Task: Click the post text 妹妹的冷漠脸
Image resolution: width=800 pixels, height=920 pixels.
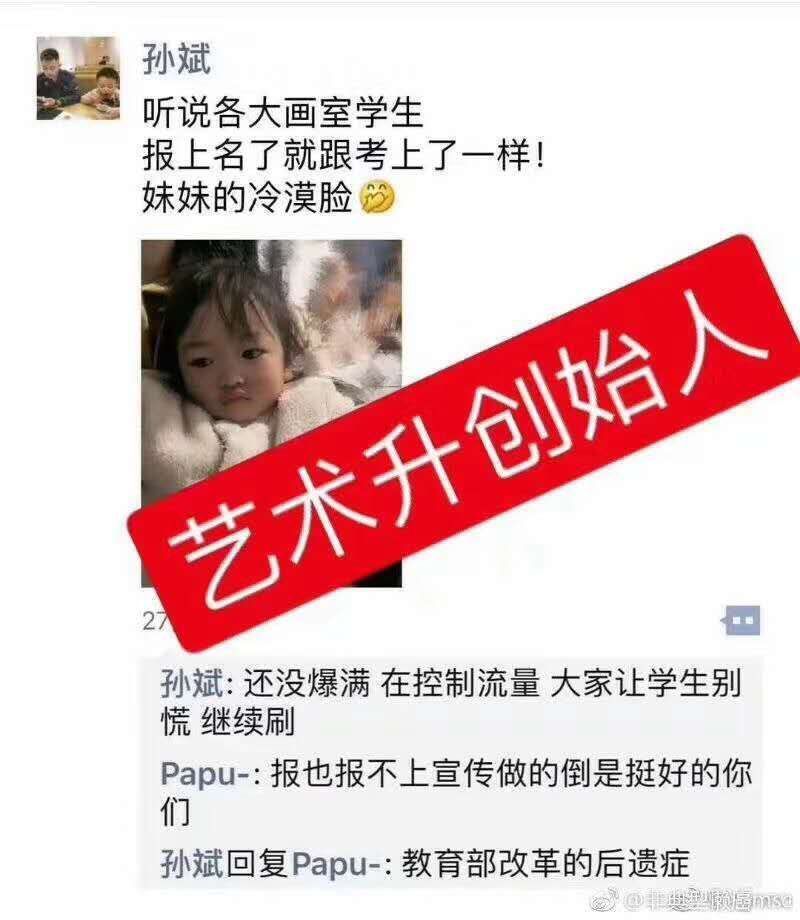Action: (x=247, y=198)
